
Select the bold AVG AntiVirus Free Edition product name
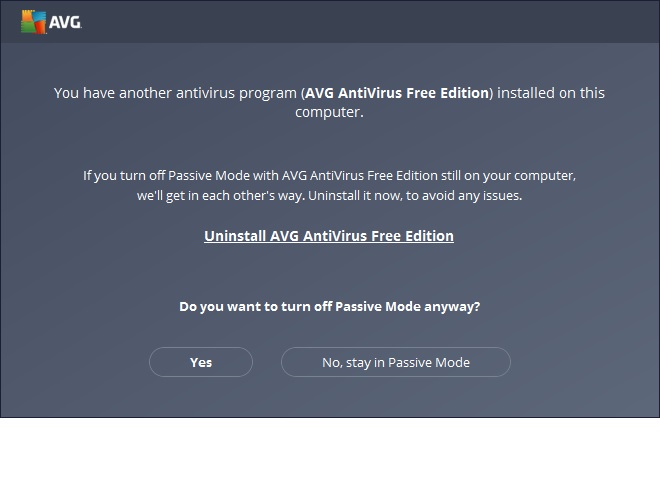397,93
